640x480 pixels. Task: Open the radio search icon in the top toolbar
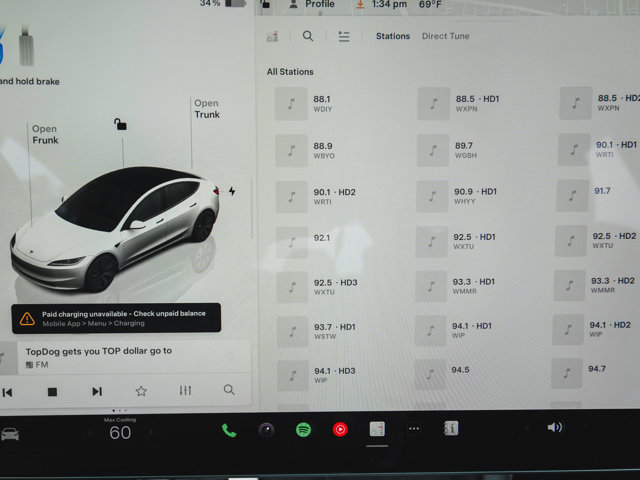[x=308, y=36]
